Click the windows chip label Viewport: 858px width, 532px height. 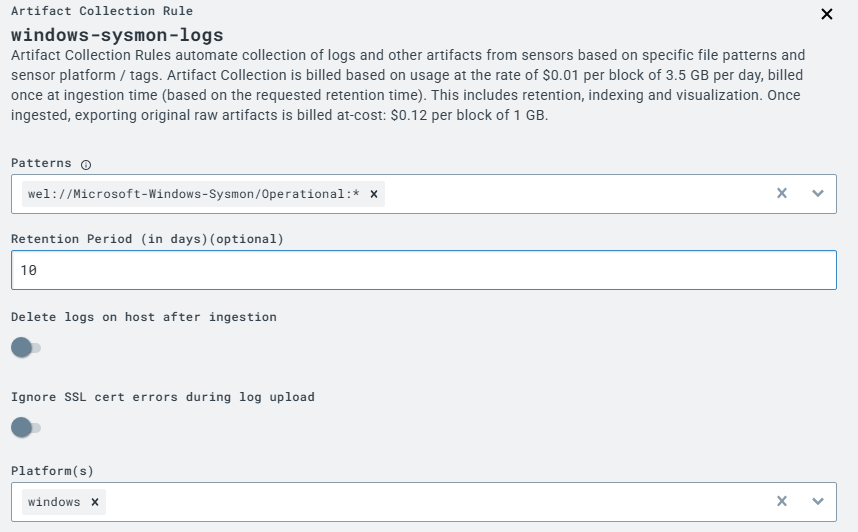(54, 502)
